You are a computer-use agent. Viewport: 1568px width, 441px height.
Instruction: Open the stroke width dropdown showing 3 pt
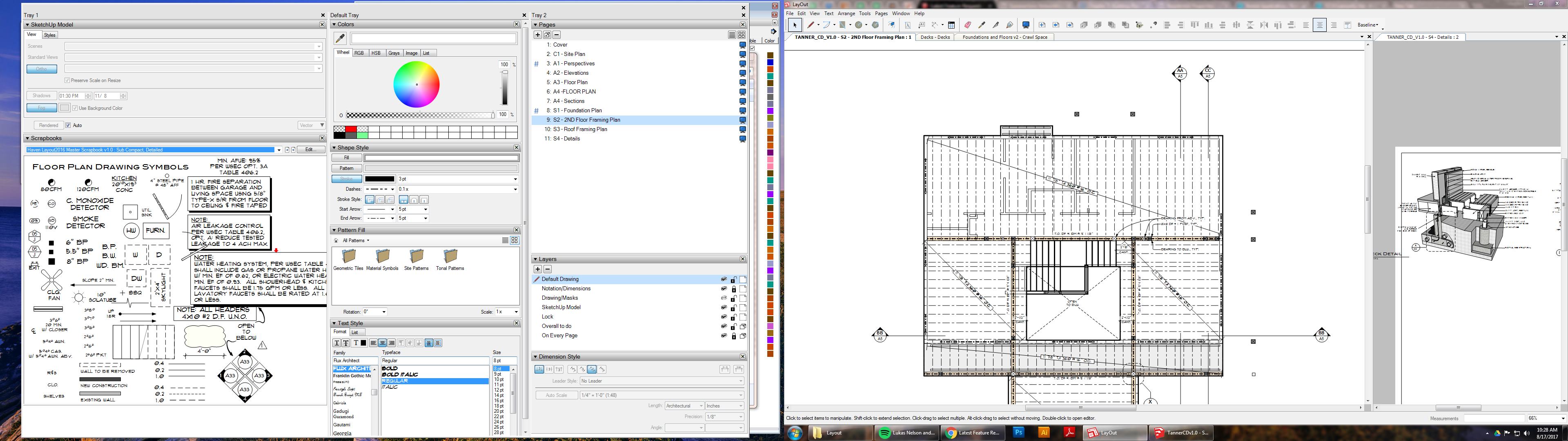click(x=515, y=179)
